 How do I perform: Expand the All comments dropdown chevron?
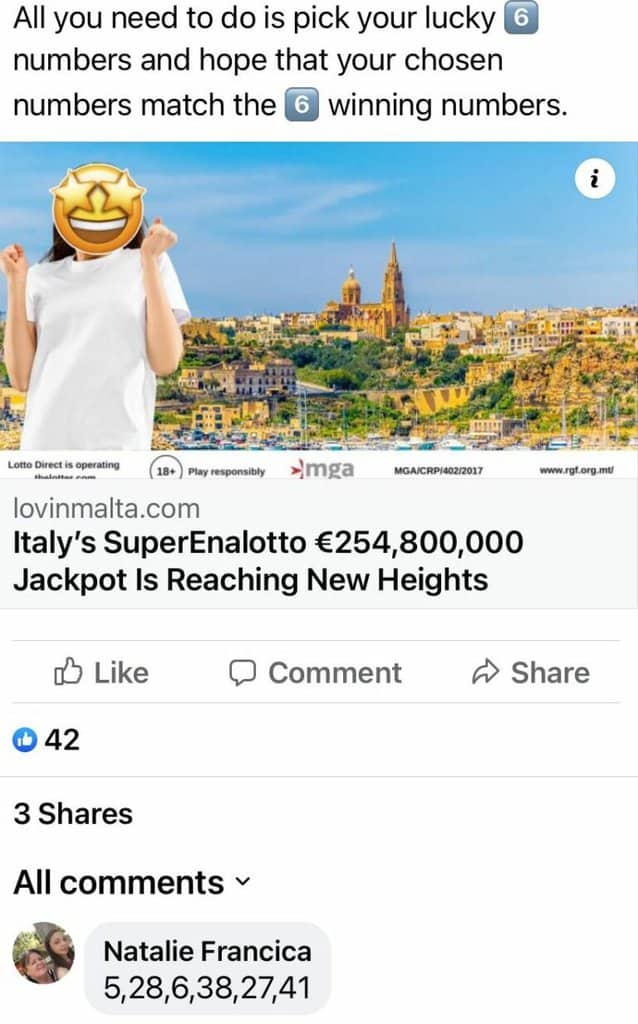coord(242,883)
